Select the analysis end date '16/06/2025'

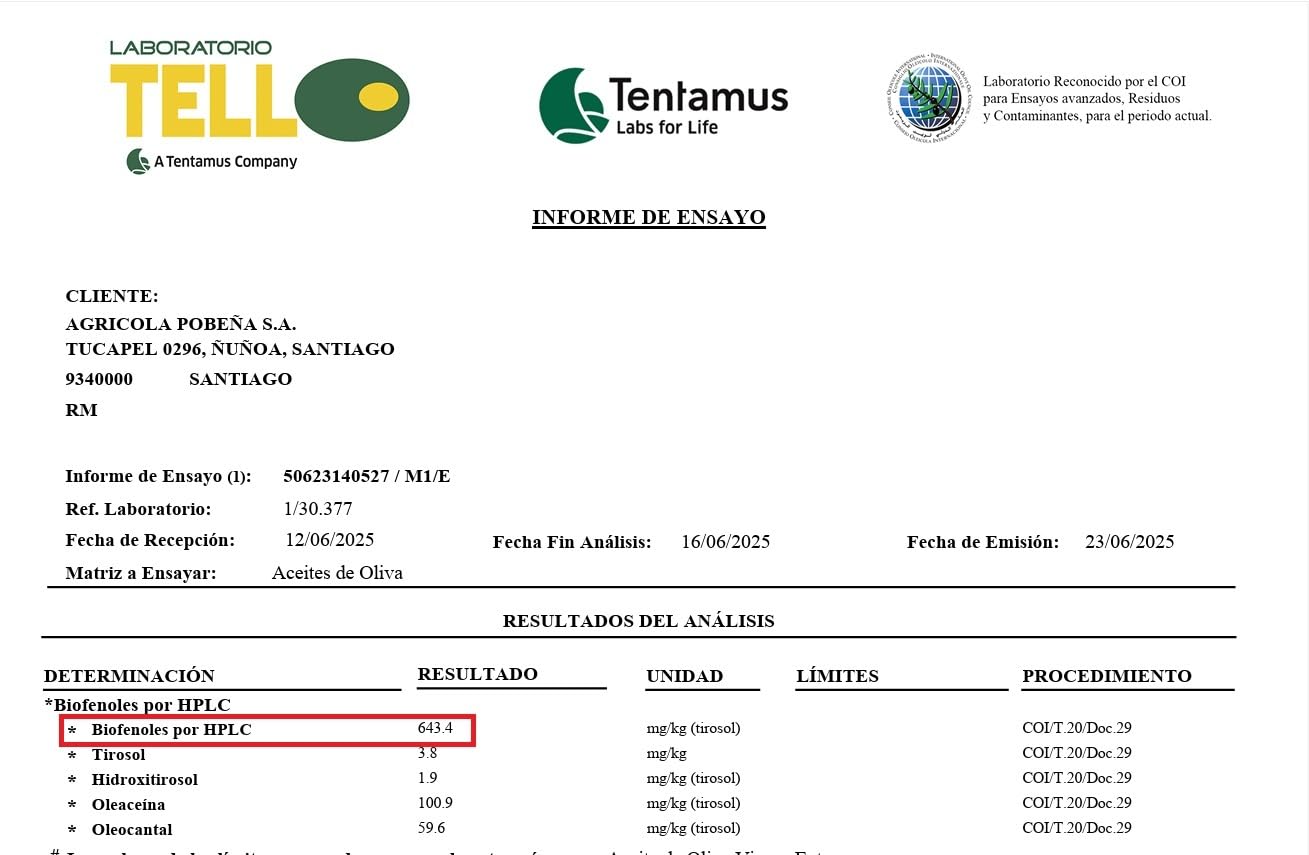click(x=726, y=542)
